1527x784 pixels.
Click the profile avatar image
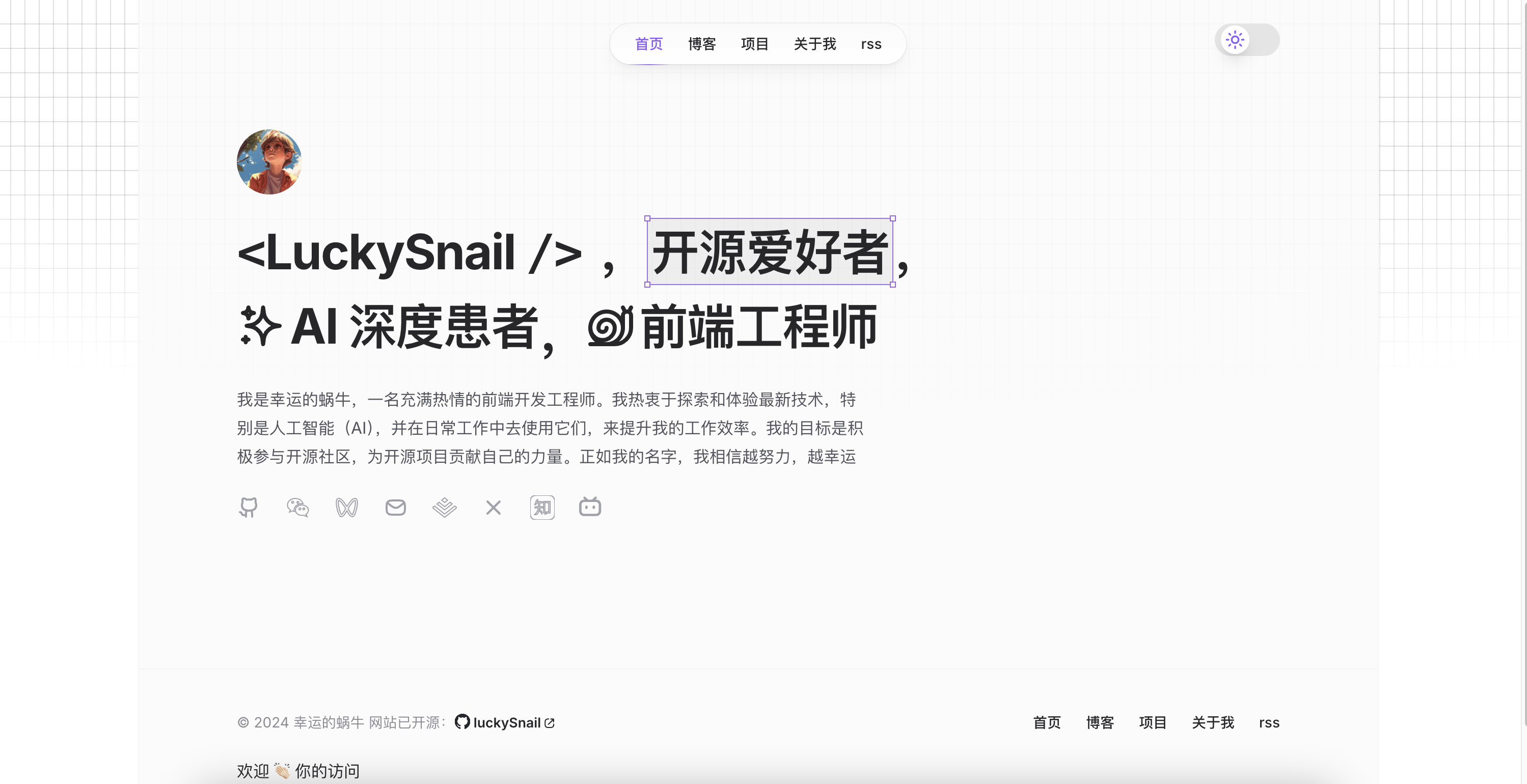click(269, 162)
